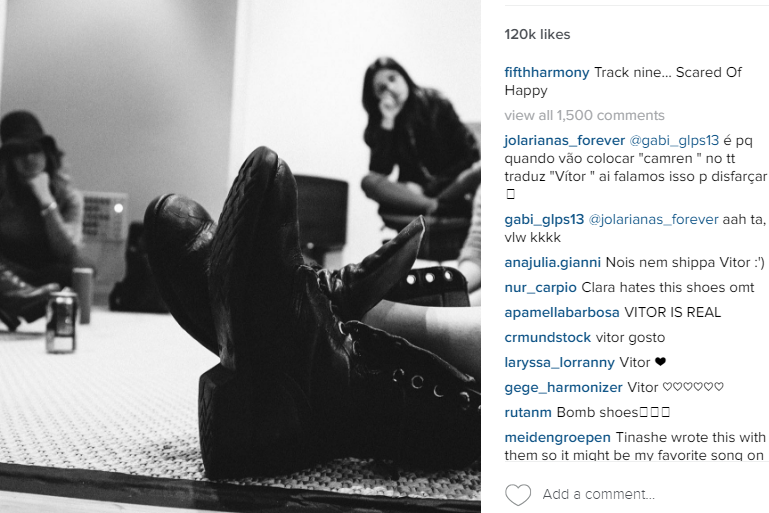769x513 pixels.
Task: Open nur_carpio's profile
Action: point(540,287)
